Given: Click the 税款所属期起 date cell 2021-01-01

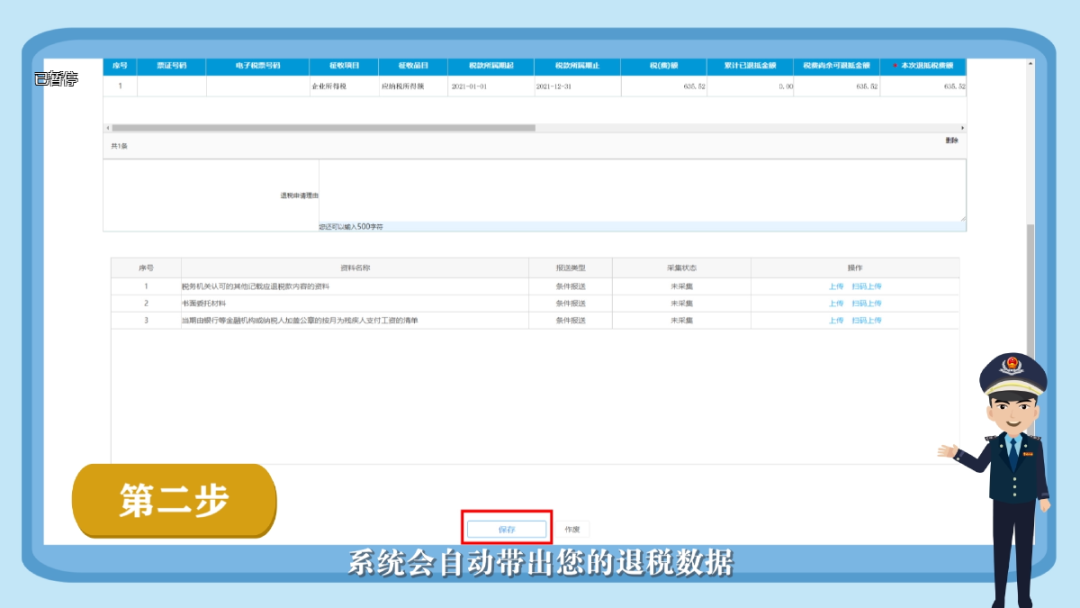Looking at the screenshot, I should pyautogui.click(x=467, y=87).
